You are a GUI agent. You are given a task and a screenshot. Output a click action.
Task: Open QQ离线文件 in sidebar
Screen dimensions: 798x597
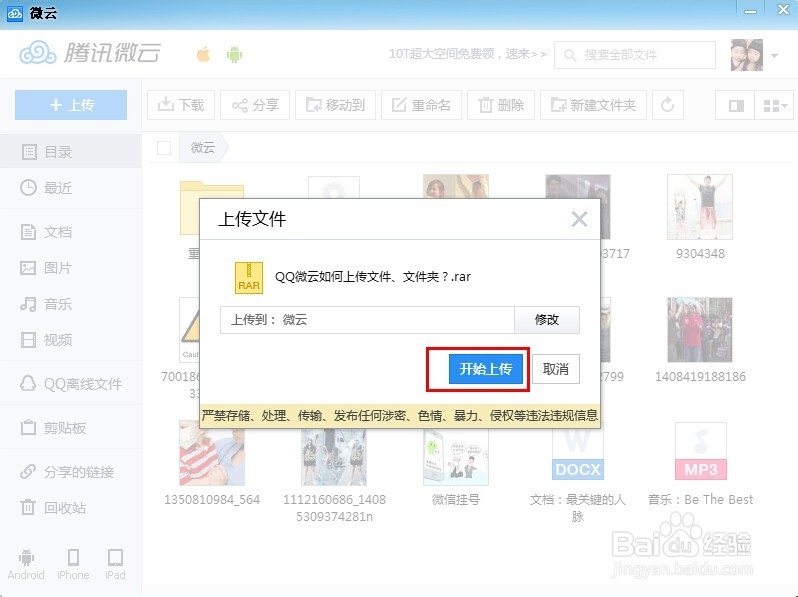[71, 384]
